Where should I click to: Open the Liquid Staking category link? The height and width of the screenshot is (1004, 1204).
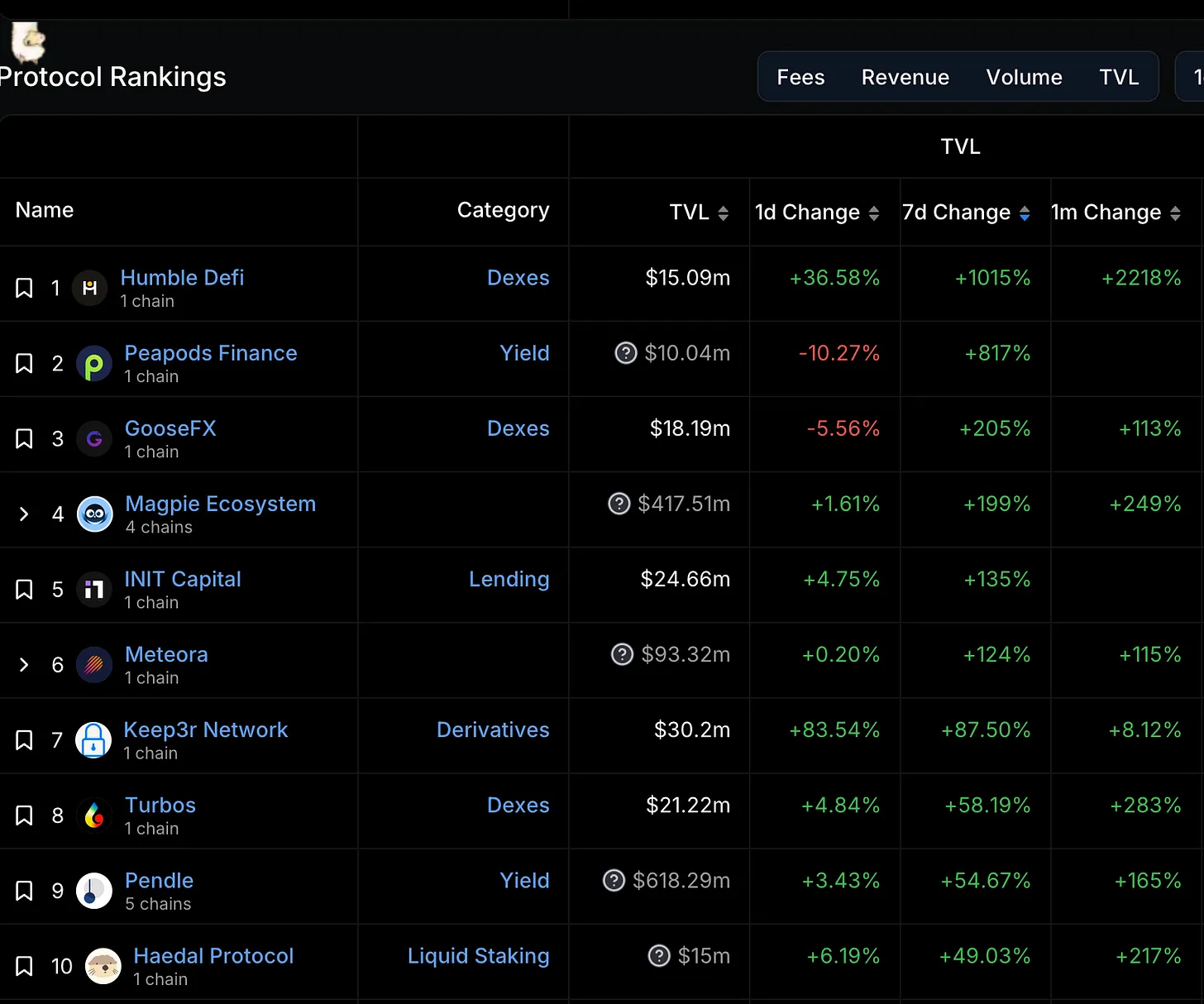click(479, 956)
